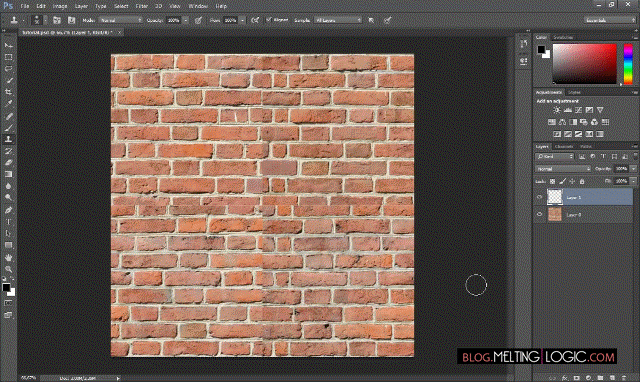Hide Layer 1 visibility eye
Image resolution: width=640 pixels, height=382 pixels.
(x=539, y=198)
